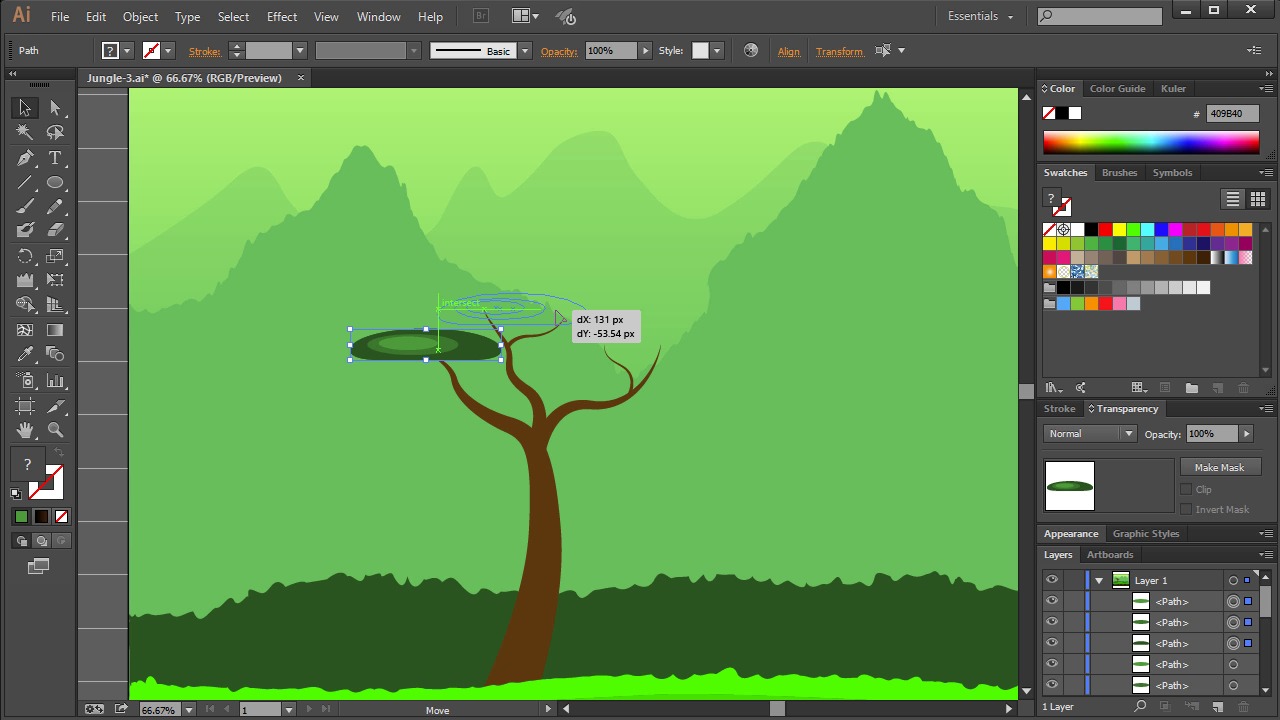Click Recolor Artwork icon in control bar
1280x720 pixels.
(x=751, y=51)
